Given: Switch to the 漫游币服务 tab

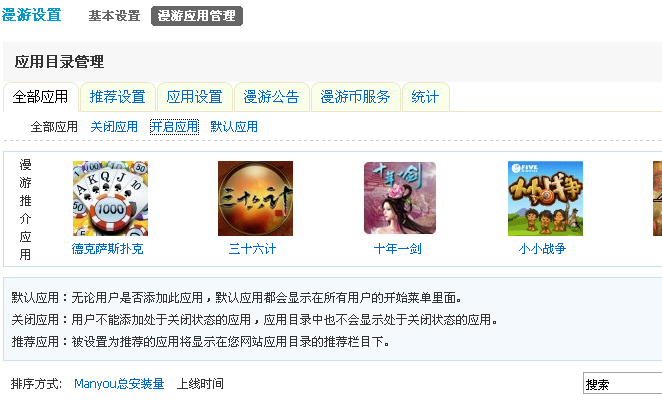Looking at the screenshot, I should 355,97.
